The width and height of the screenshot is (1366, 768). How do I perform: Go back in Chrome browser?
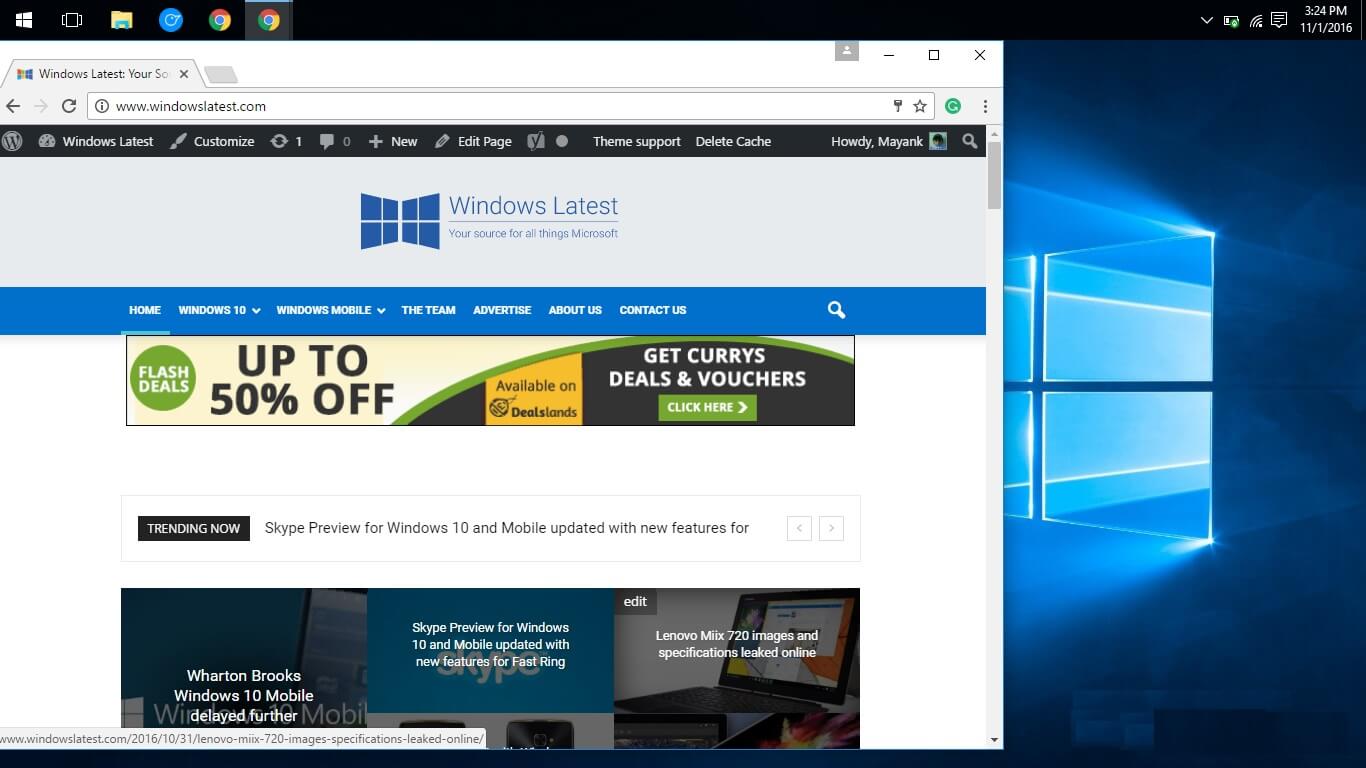coord(13,106)
